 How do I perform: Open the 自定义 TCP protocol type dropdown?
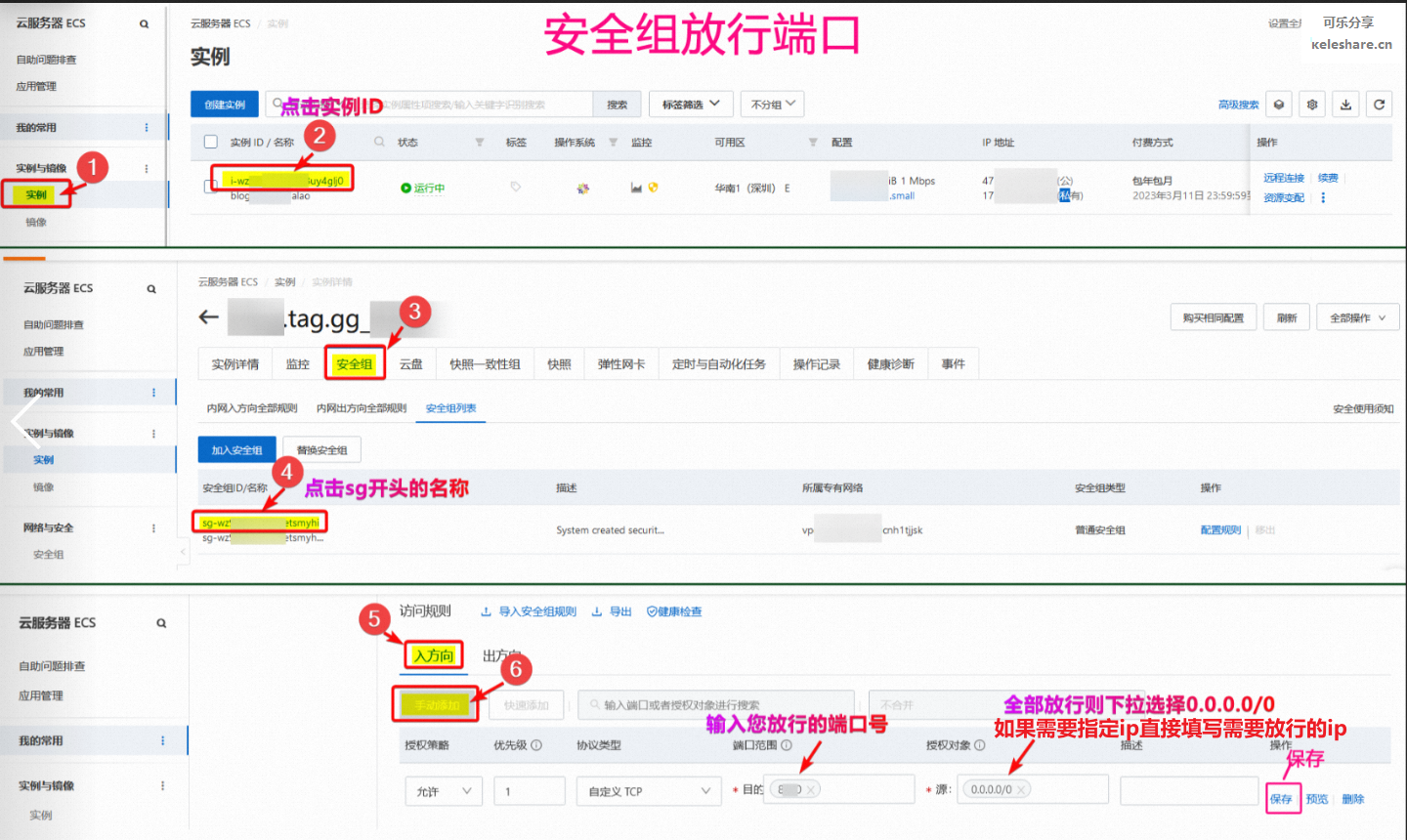click(650, 791)
